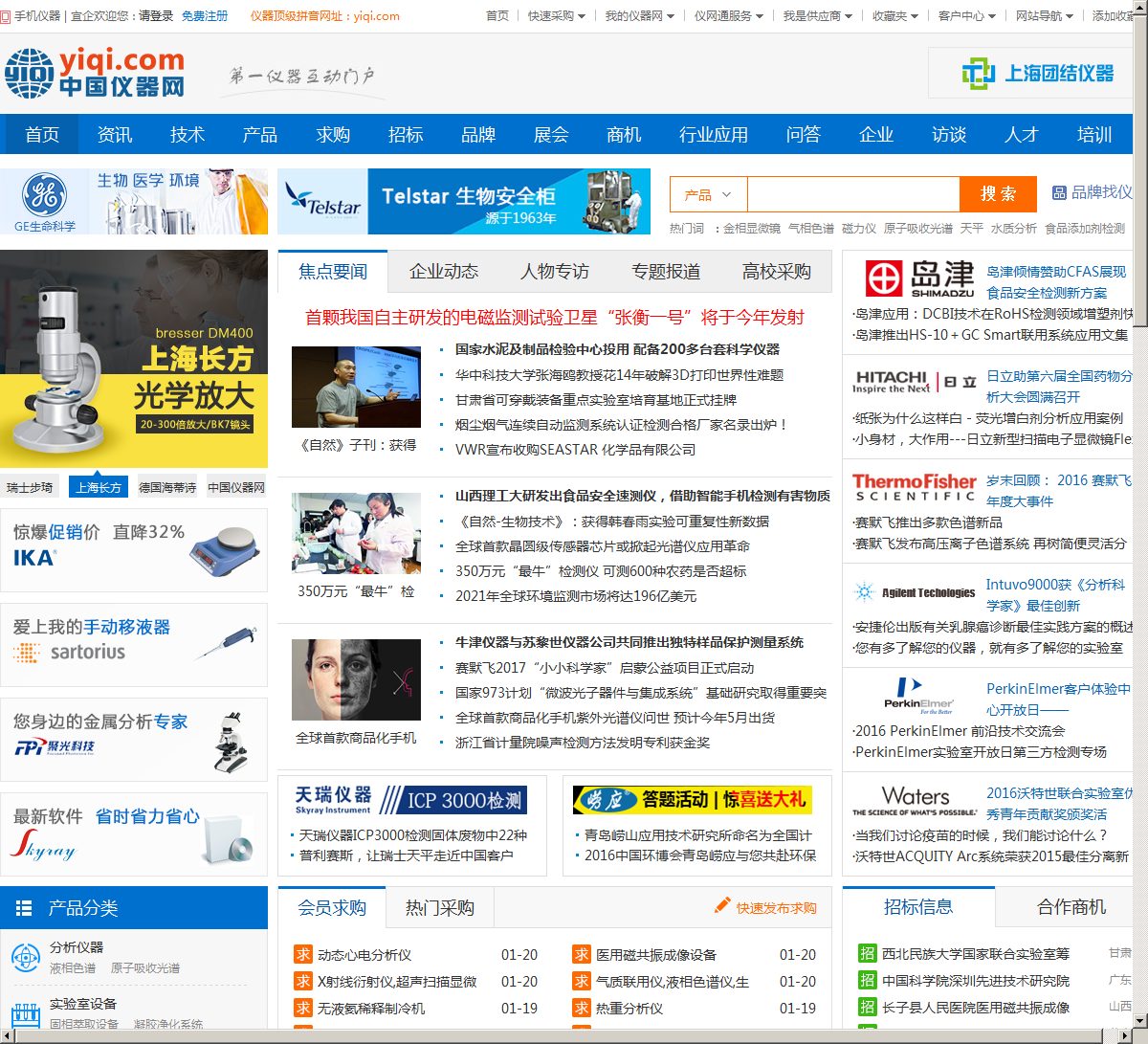
Task: Click the 聚光科技 金属分析专家 advert
Action: tap(134, 740)
